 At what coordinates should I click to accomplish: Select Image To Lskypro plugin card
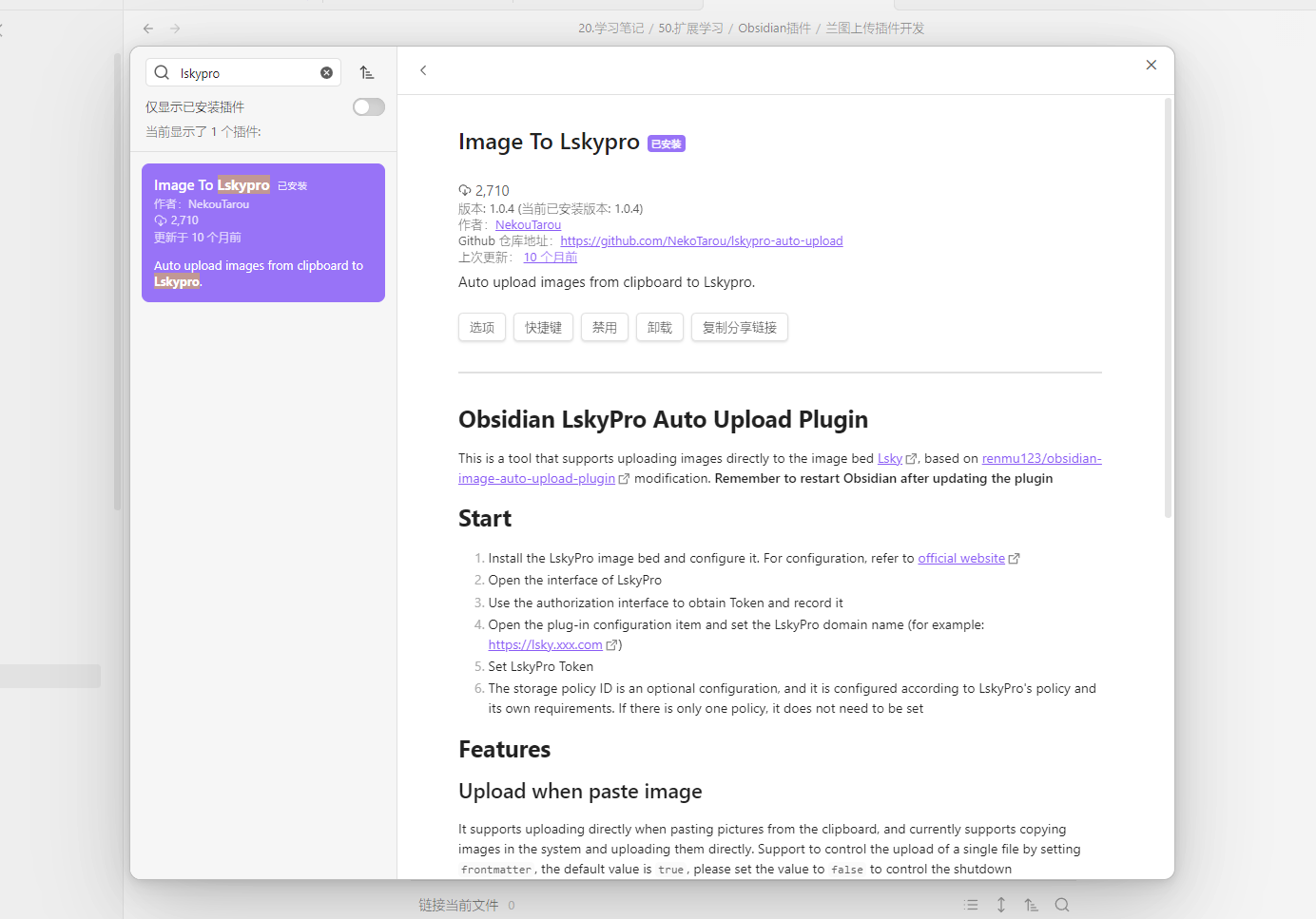(263, 233)
